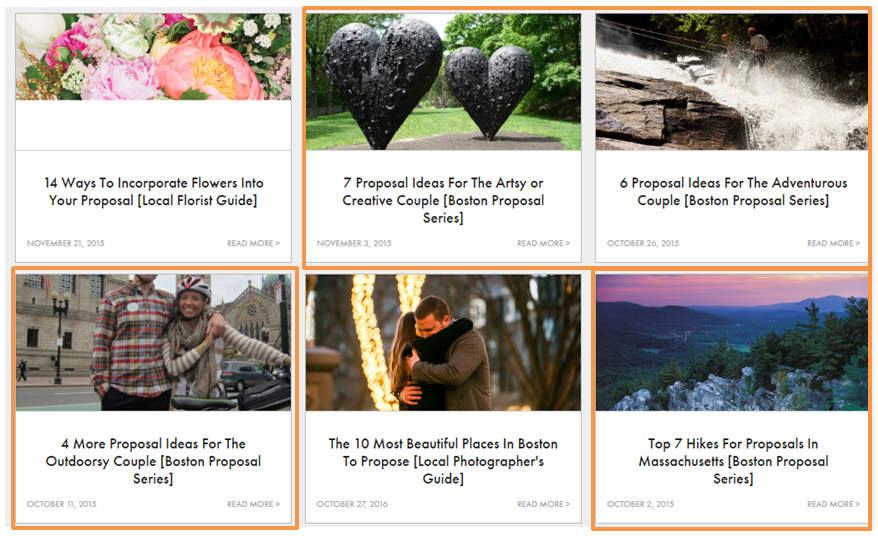Open 'The 10 Most Beautiful Places In Boston' title
Image resolution: width=878 pixels, height=536 pixels.
coord(443,461)
